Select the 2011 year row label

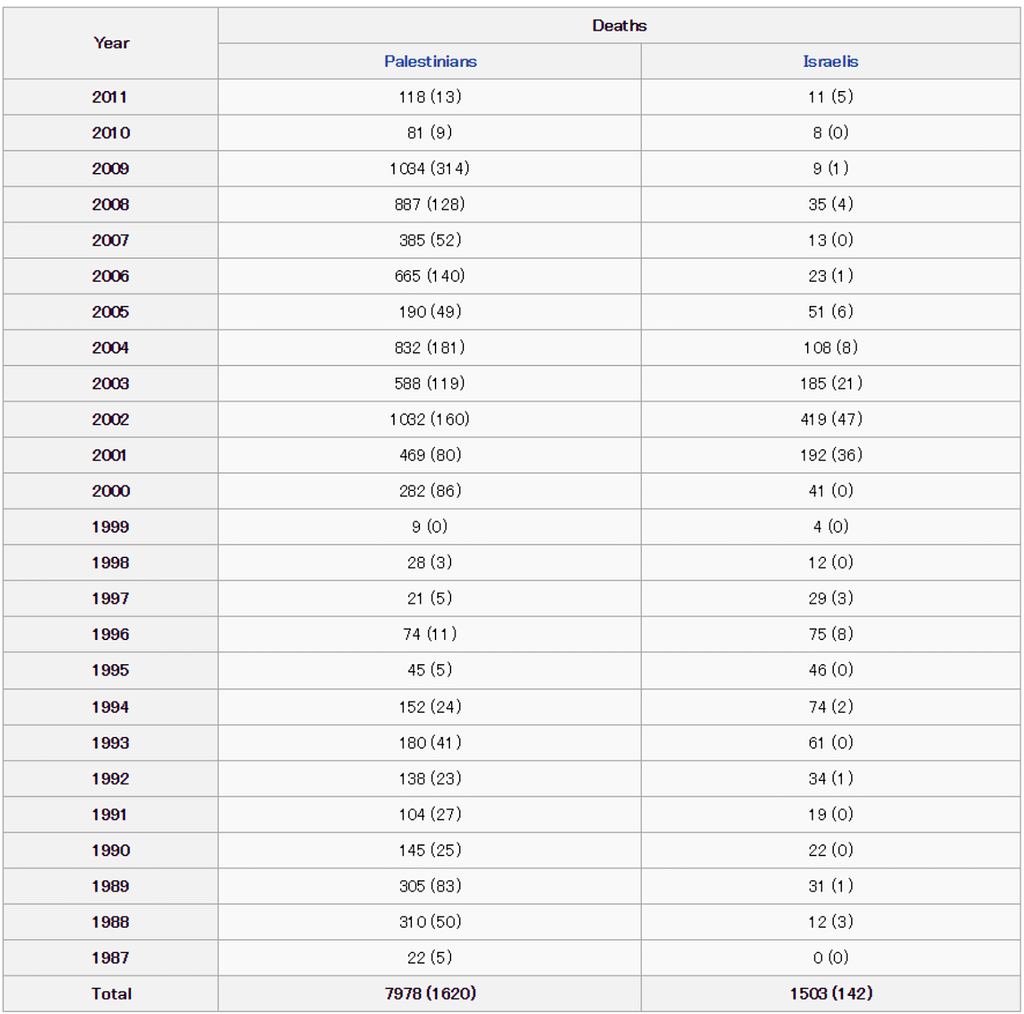pos(110,97)
